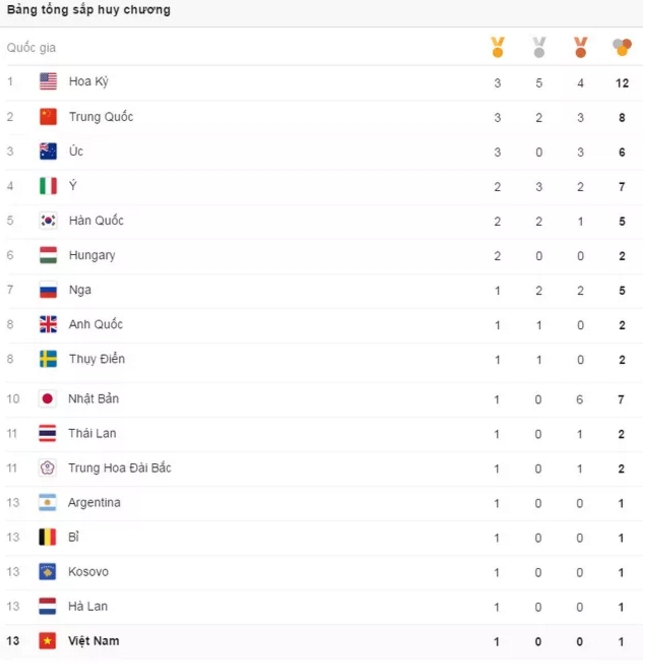647x664 pixels.
Task: Click the Bảng tổng sắp huy chương title
Action: pos(88,10)
